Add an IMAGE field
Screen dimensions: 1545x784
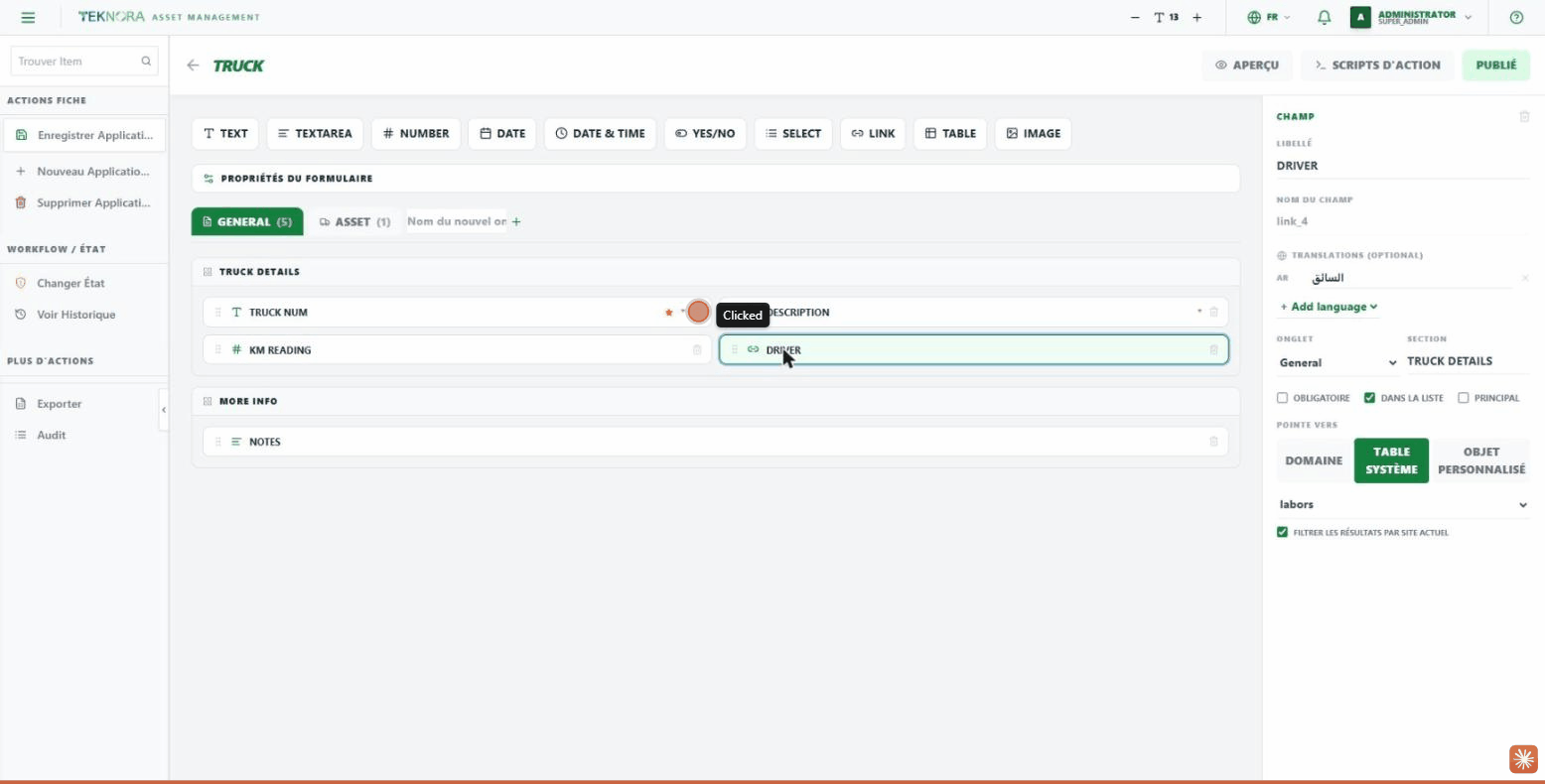pyautogui.click(x=1033, y=134)
